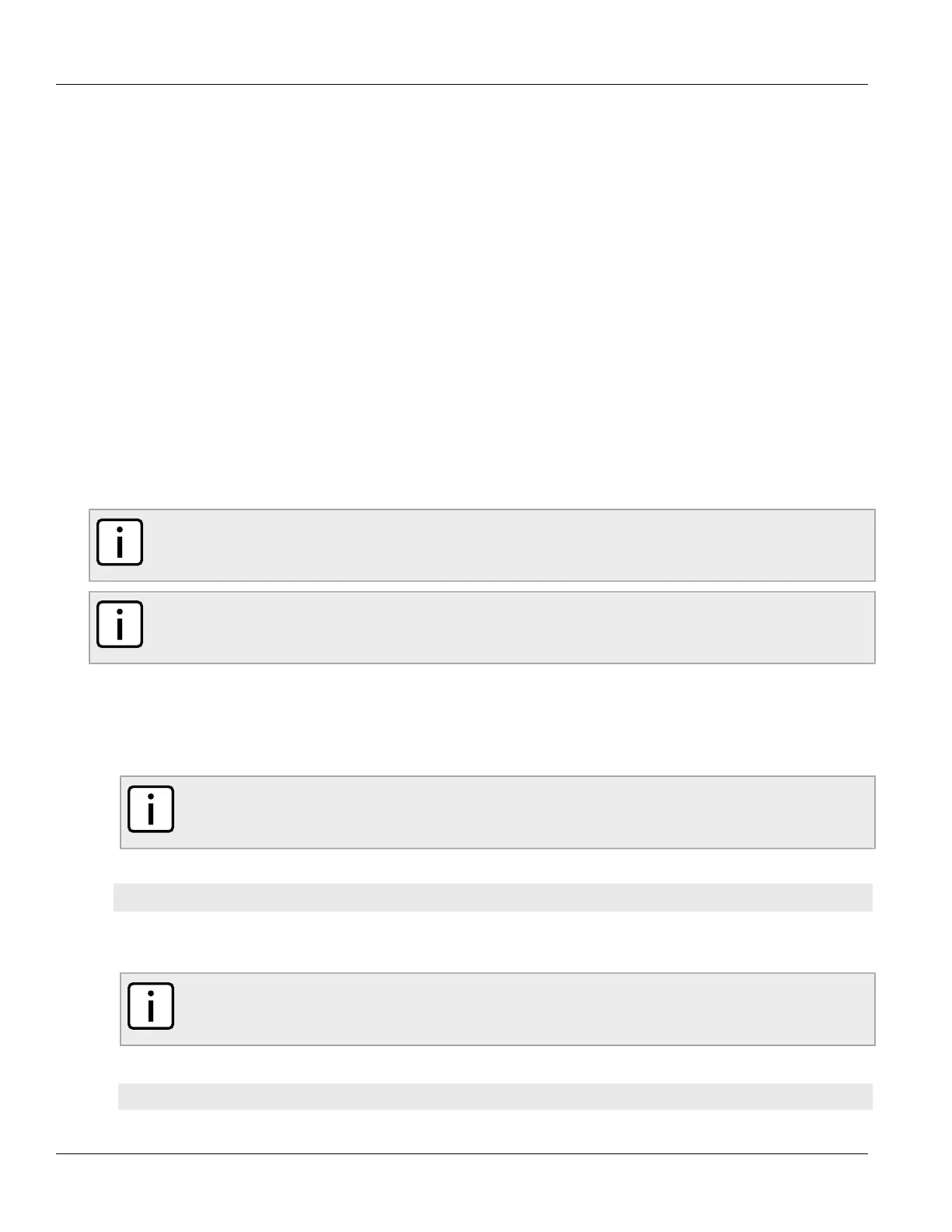
Task: Select the info icon in the bottom indented note
Action: click(x=151, y=1006)
